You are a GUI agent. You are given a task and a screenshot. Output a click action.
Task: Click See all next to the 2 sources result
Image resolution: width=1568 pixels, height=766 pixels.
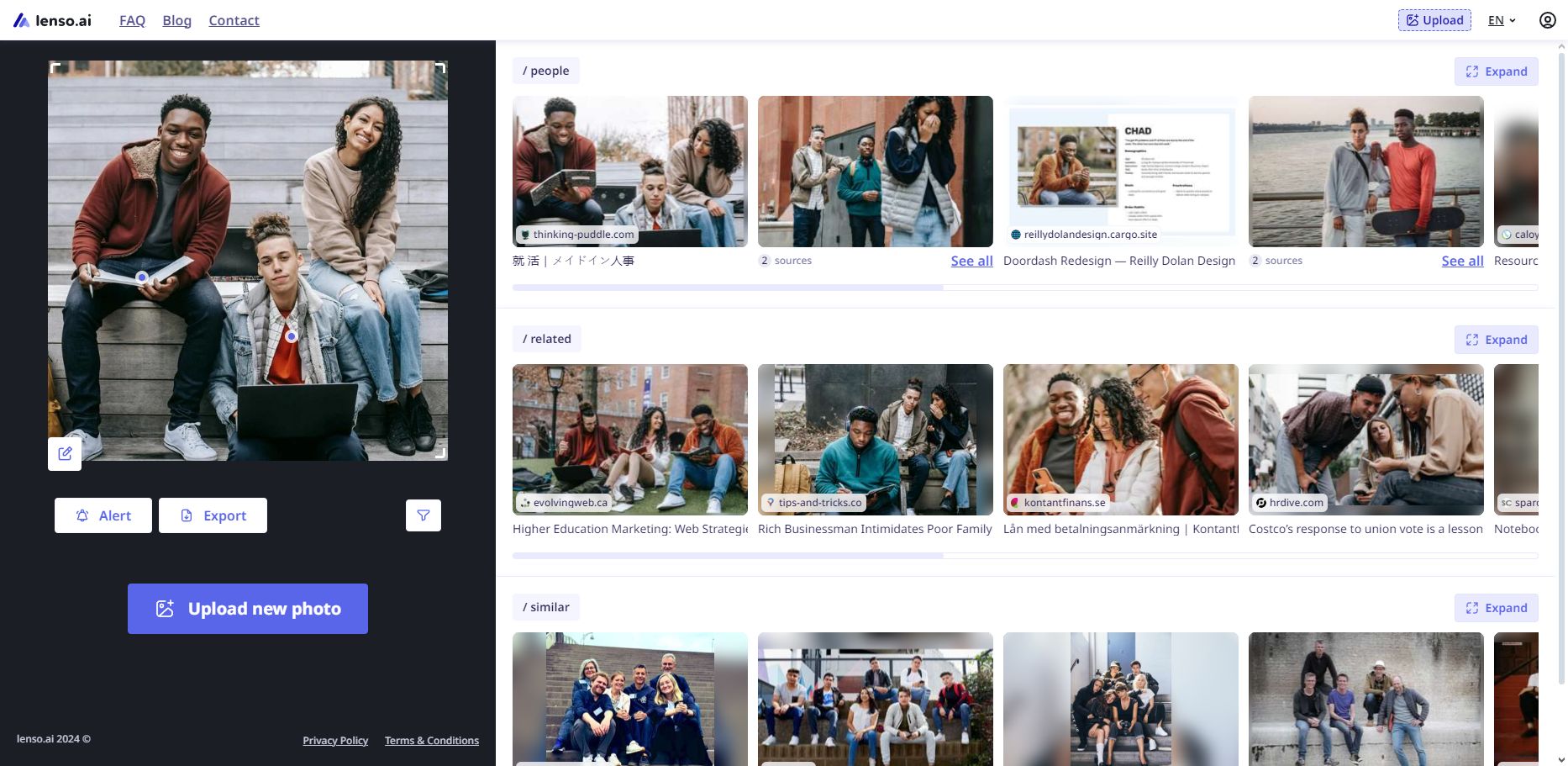pos(971,261)
